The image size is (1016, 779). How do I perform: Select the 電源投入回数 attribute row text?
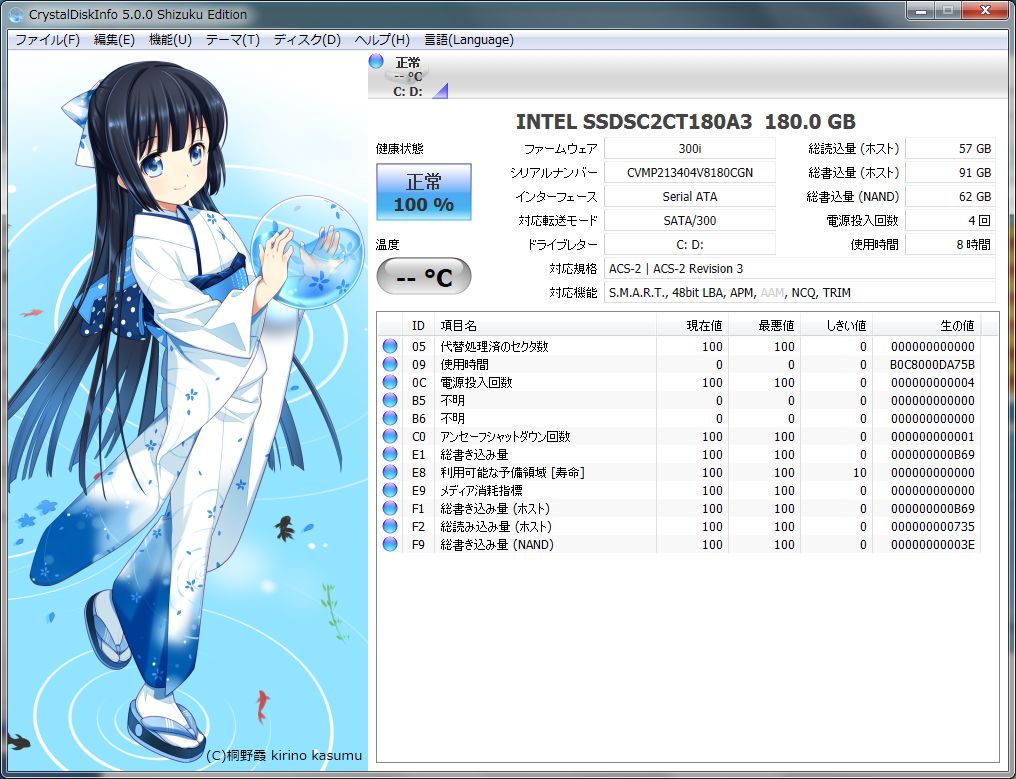[x=476, y=382]
